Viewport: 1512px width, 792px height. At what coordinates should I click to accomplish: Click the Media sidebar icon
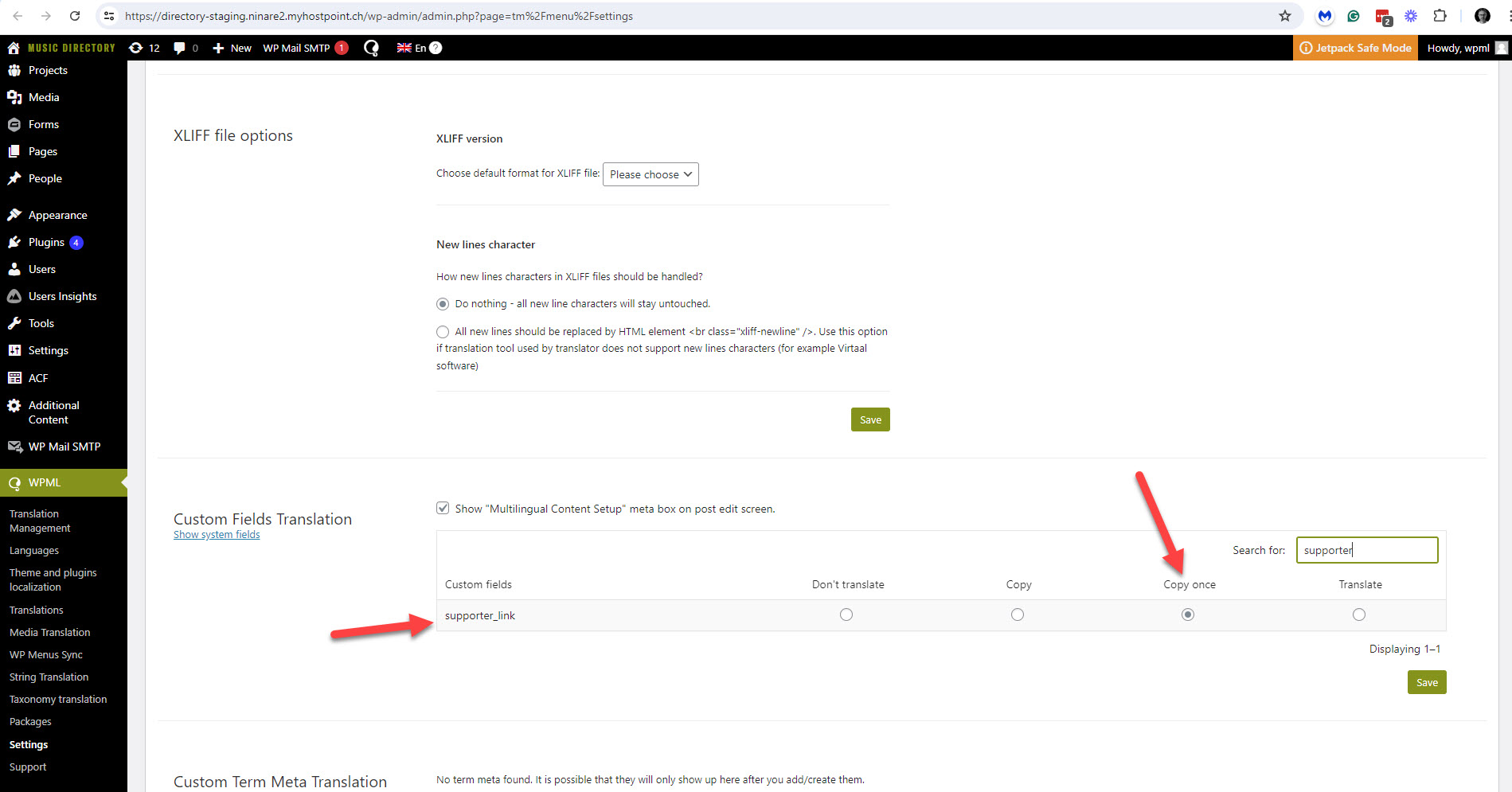14,97
